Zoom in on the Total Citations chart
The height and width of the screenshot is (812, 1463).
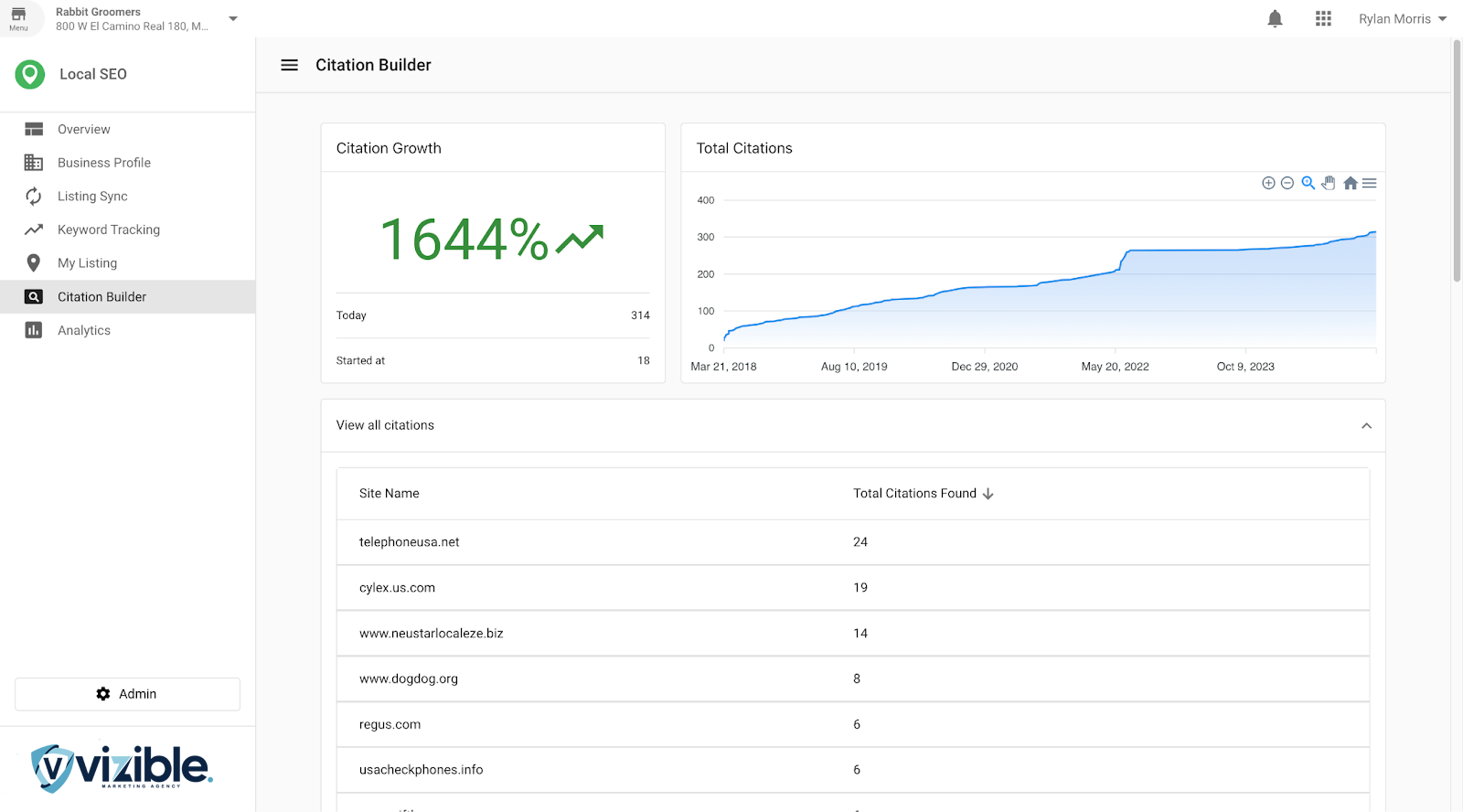pyautogui.click(x=1268, y=183)
